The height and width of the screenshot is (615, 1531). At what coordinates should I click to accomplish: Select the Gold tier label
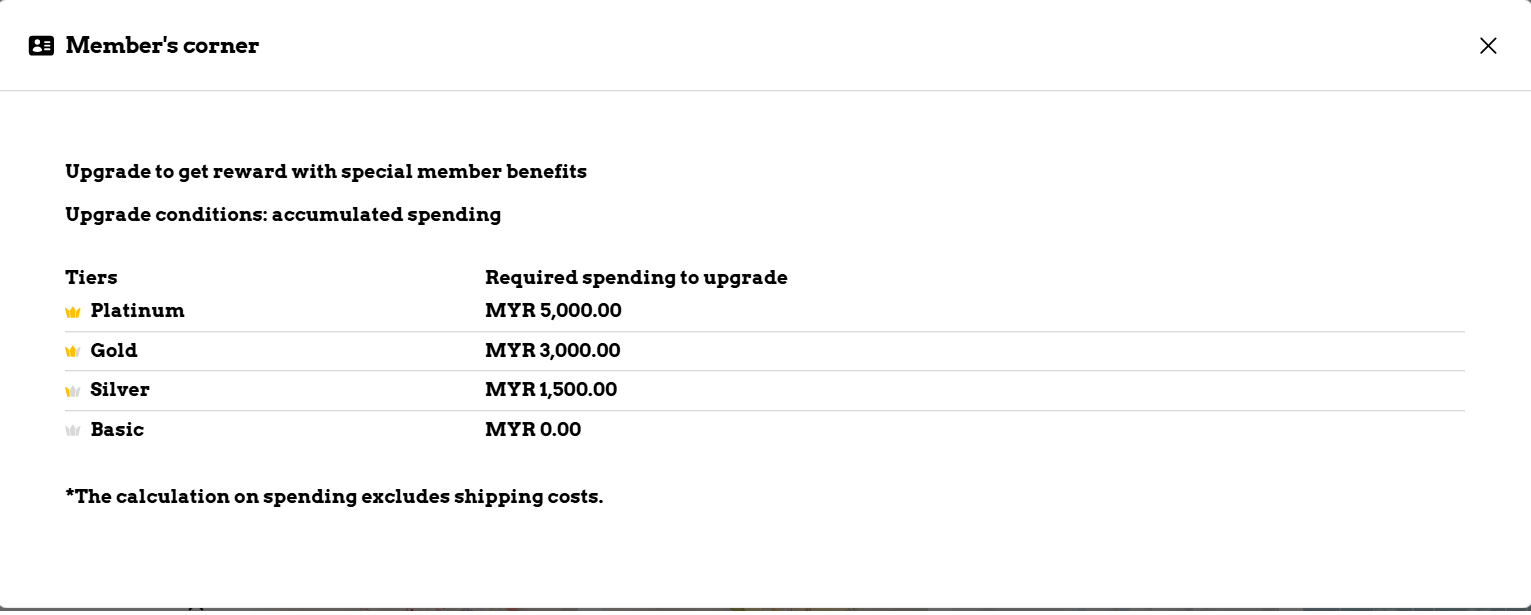pos(114,351)
